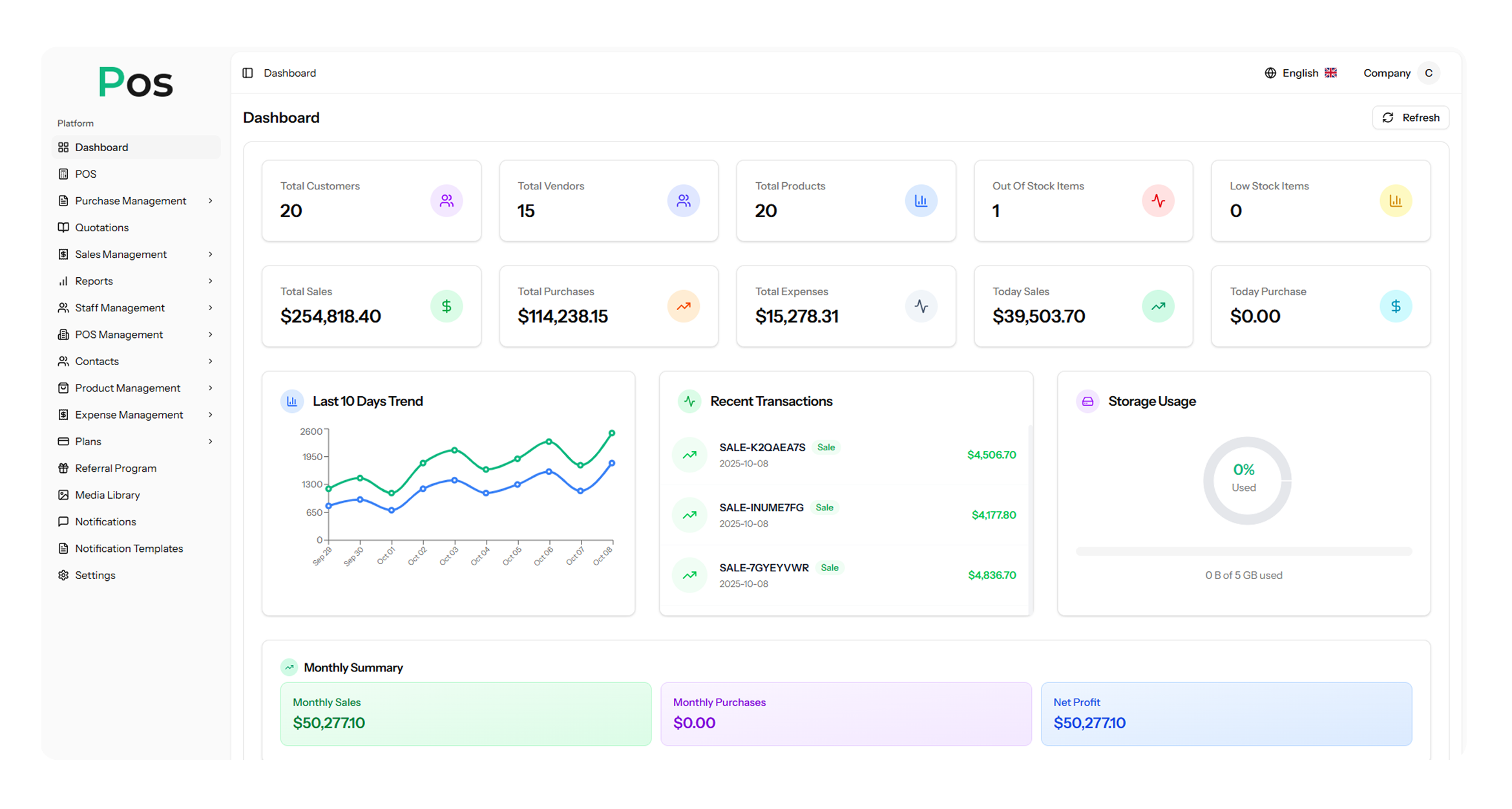Open the Quotations menu item
The width and height of the screenshot is (1512, 809).
pyautogui.click(x=101, y=227)
